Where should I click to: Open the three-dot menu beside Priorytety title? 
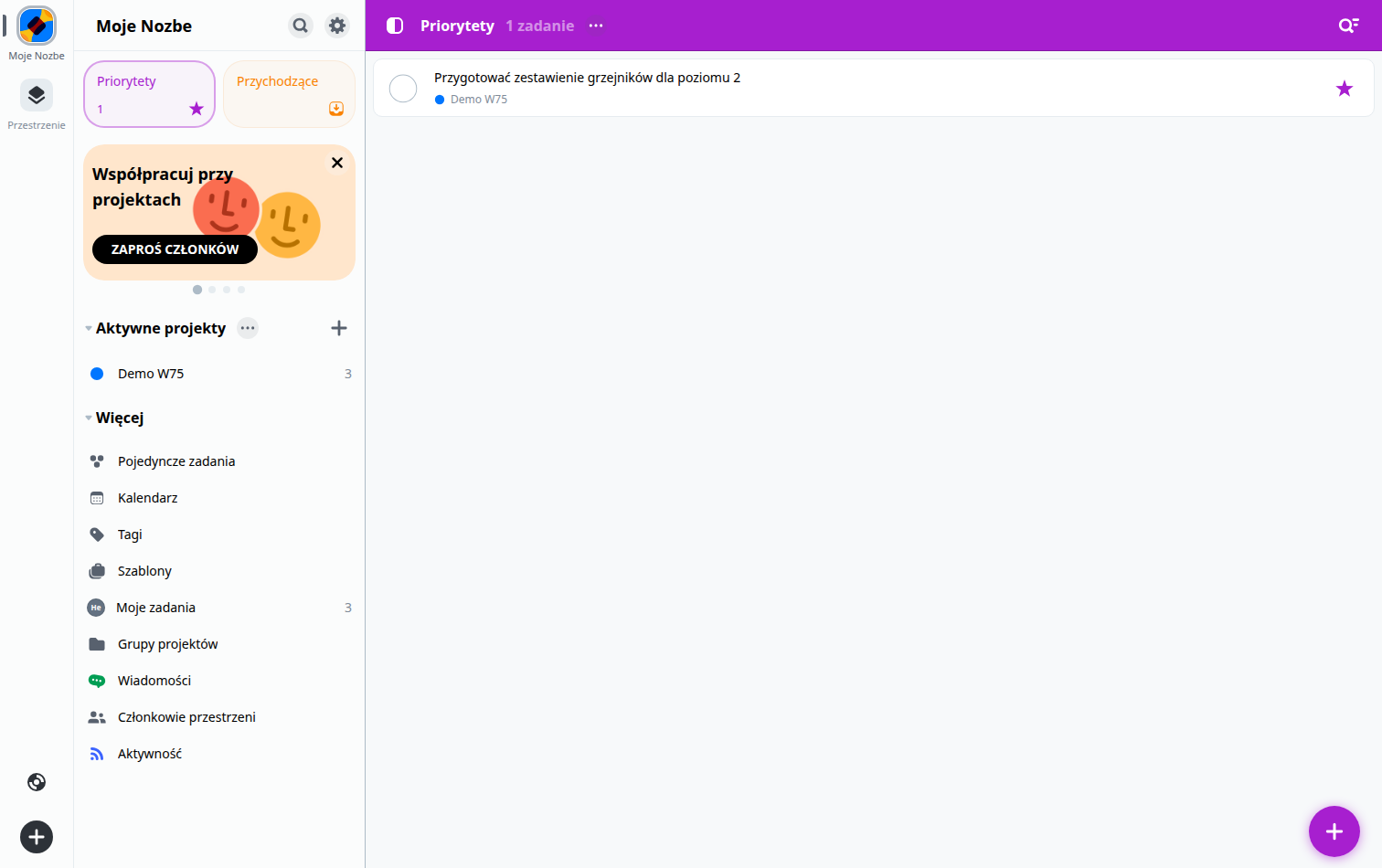pyautogui.click(x=596, y=26)
